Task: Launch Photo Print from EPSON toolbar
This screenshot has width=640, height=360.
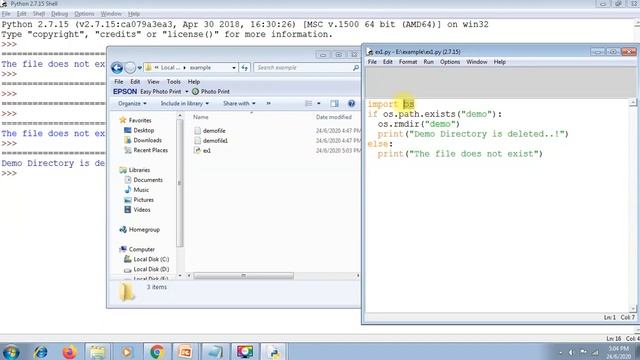Action: click(211, 91)
